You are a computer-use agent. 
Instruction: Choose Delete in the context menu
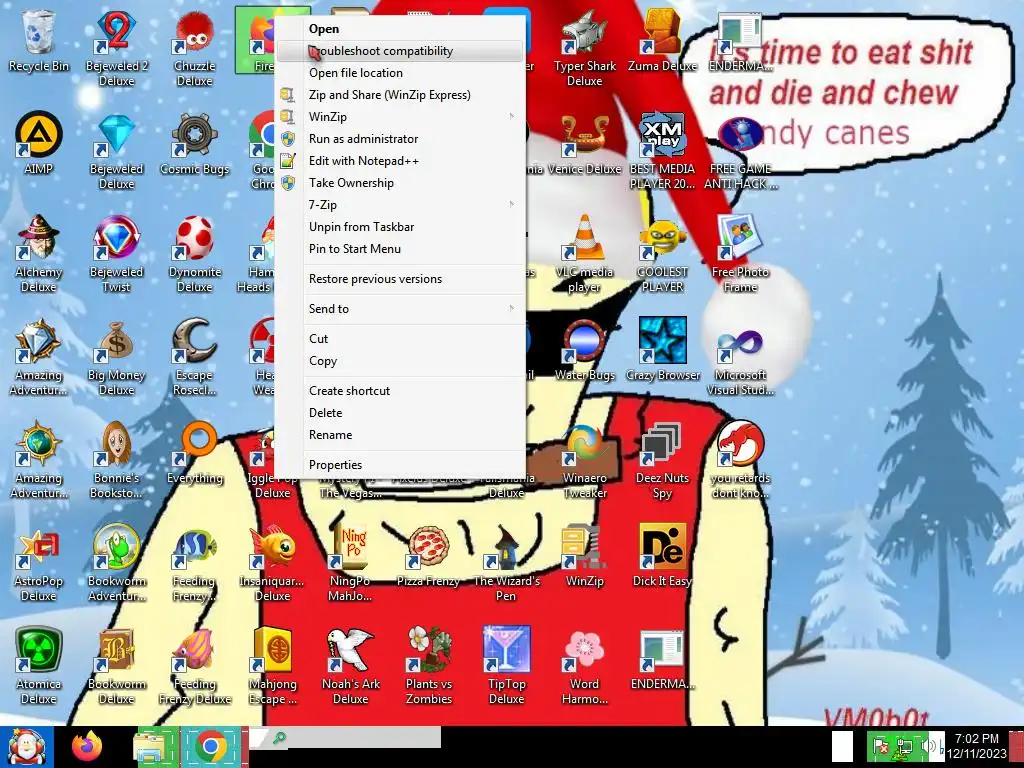click(x=400, y=413)
